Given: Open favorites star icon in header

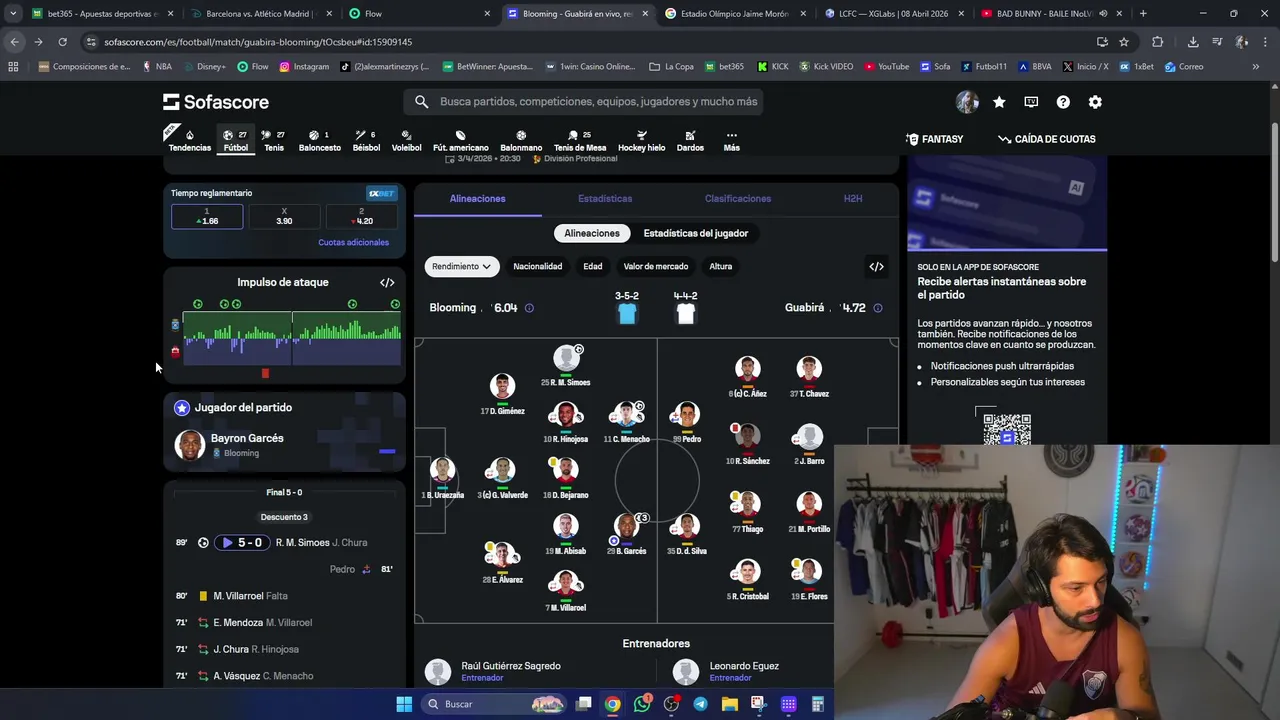Looking at the screenshot, I should point(999,102).
